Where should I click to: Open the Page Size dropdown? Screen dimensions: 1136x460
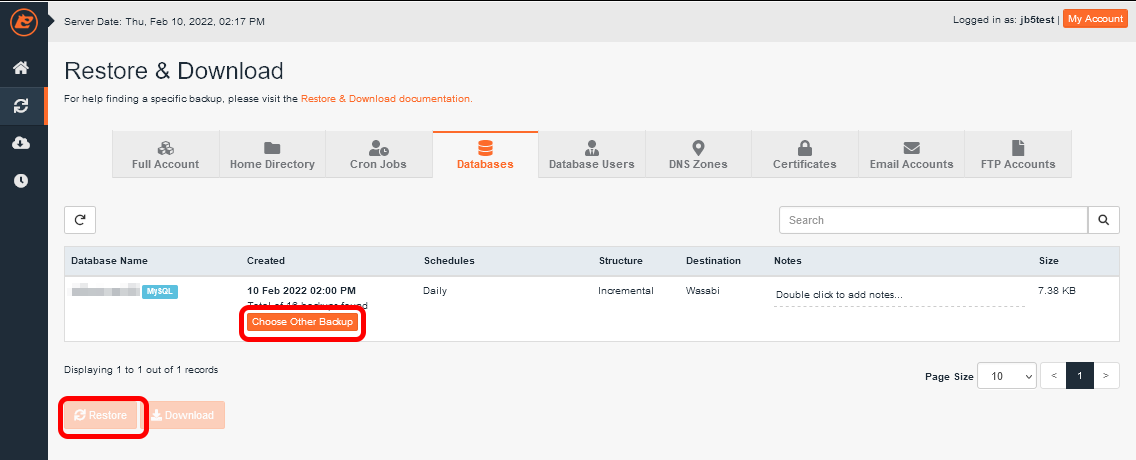click(x=1006, y=376)
